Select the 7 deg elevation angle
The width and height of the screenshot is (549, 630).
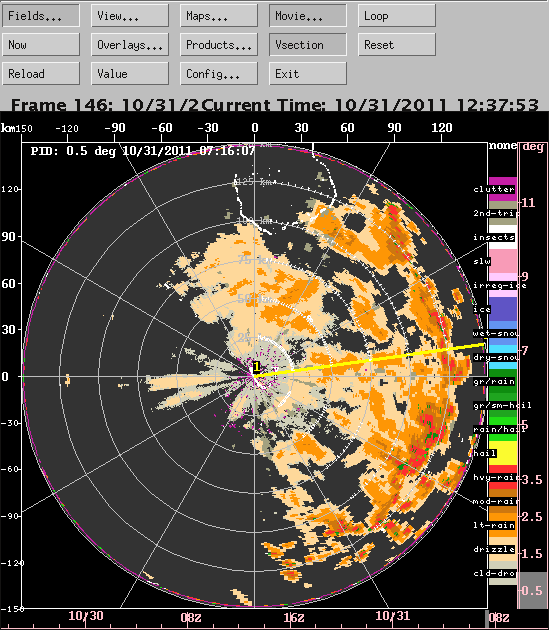tap(525, 350)
